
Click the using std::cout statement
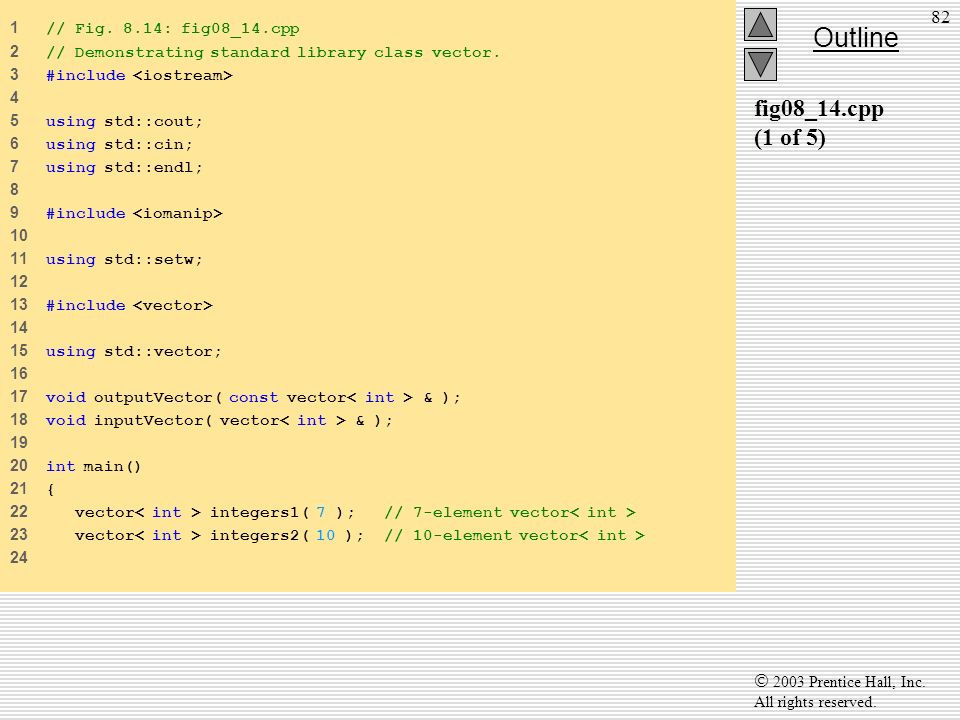click(124, 121)
